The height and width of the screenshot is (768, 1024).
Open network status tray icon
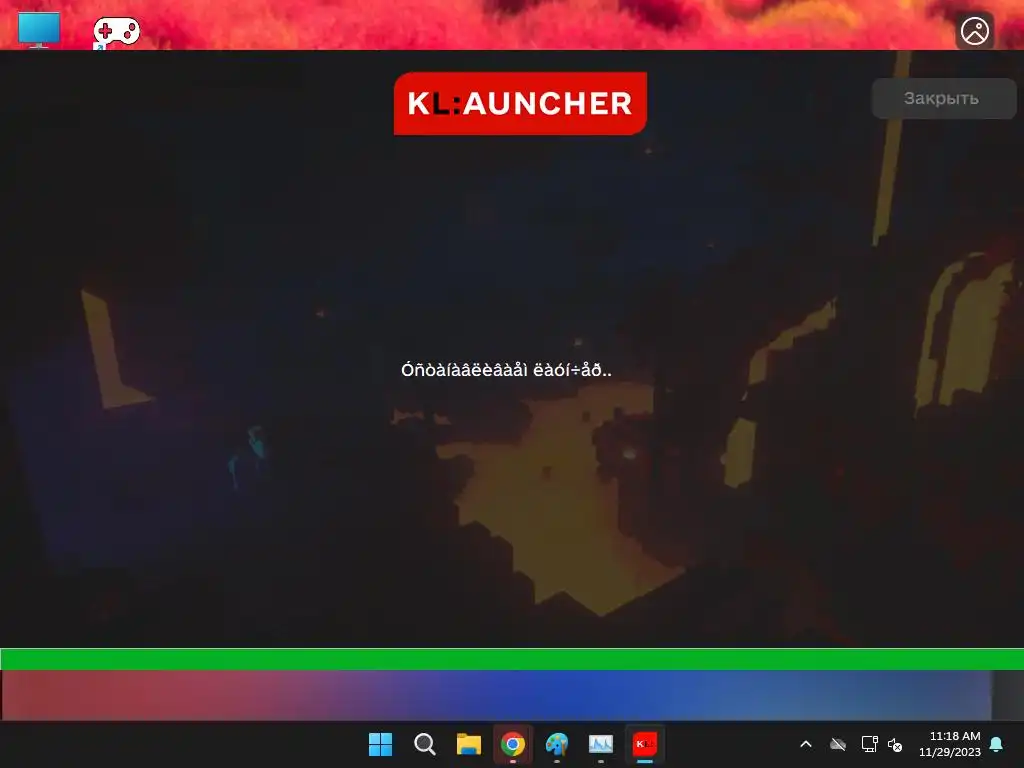point(869,744)
